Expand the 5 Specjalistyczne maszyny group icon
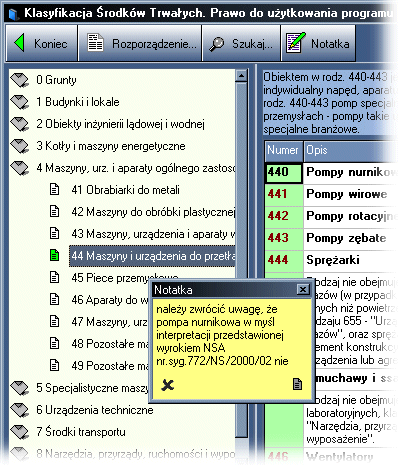 pos(20,388)
